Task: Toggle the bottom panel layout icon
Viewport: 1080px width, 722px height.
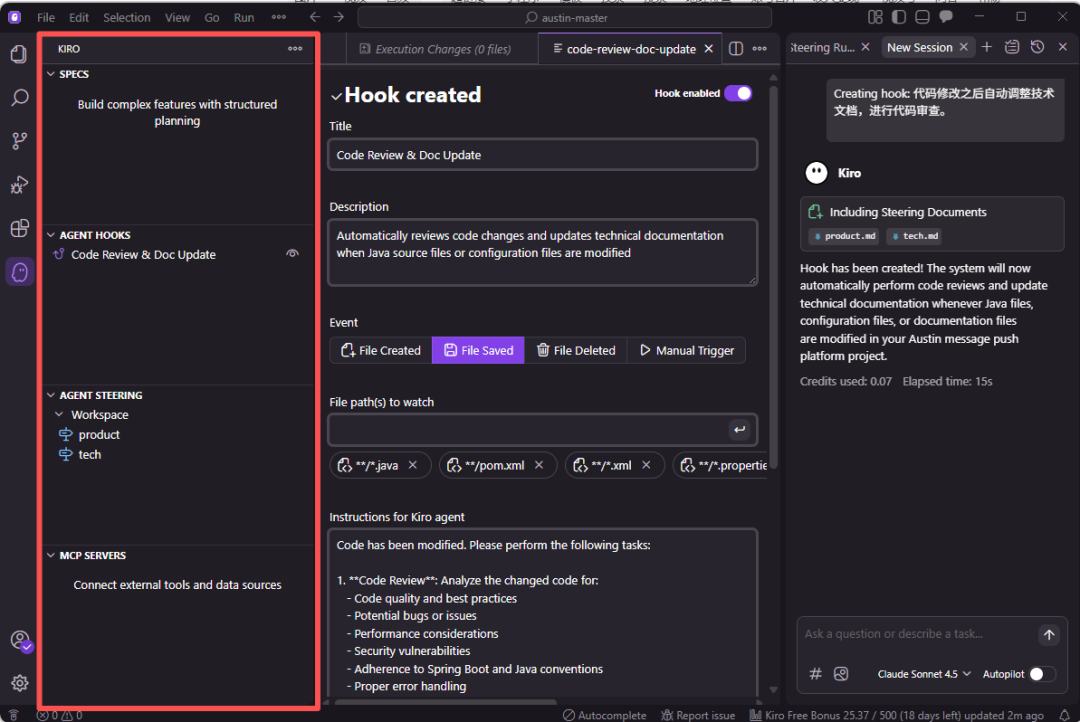Action: (922, 17)
